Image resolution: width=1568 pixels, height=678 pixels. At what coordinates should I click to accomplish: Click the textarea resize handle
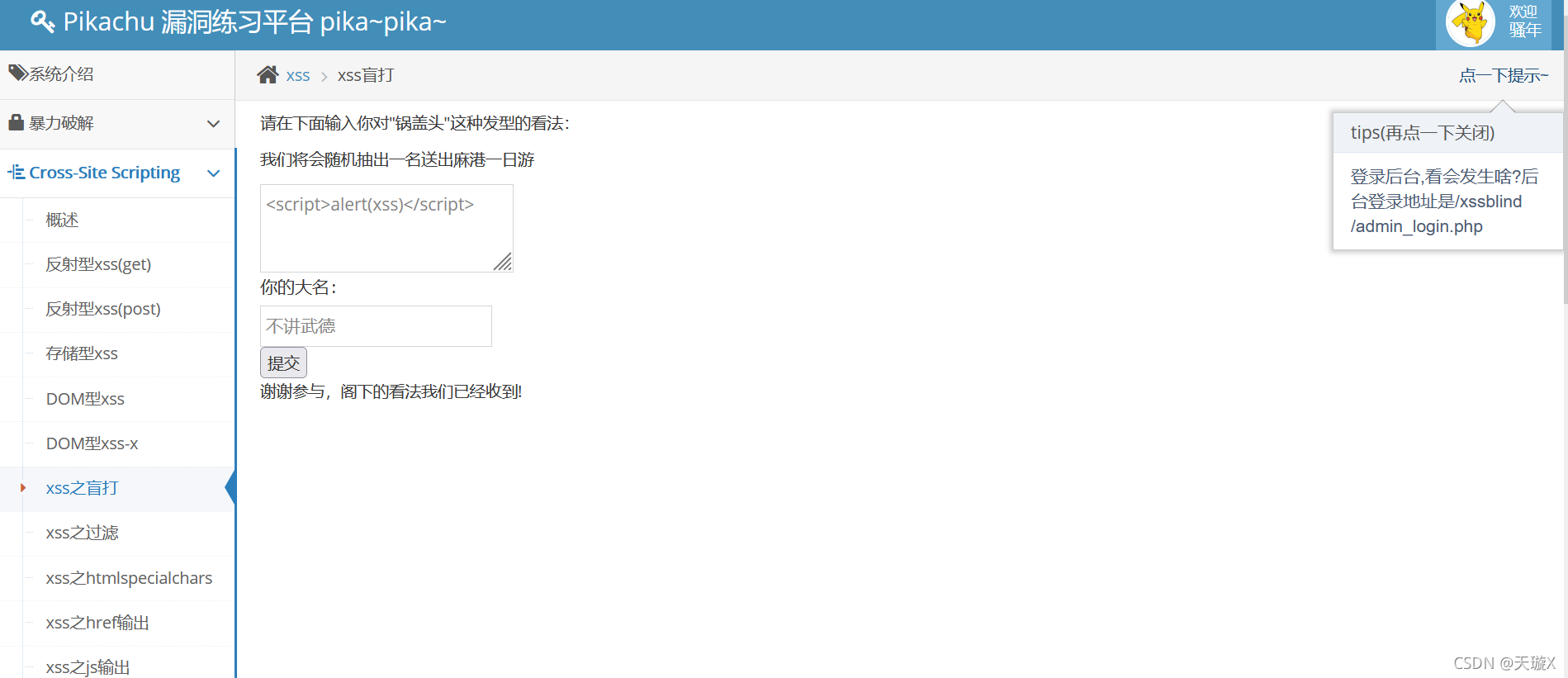pos(503,262)
